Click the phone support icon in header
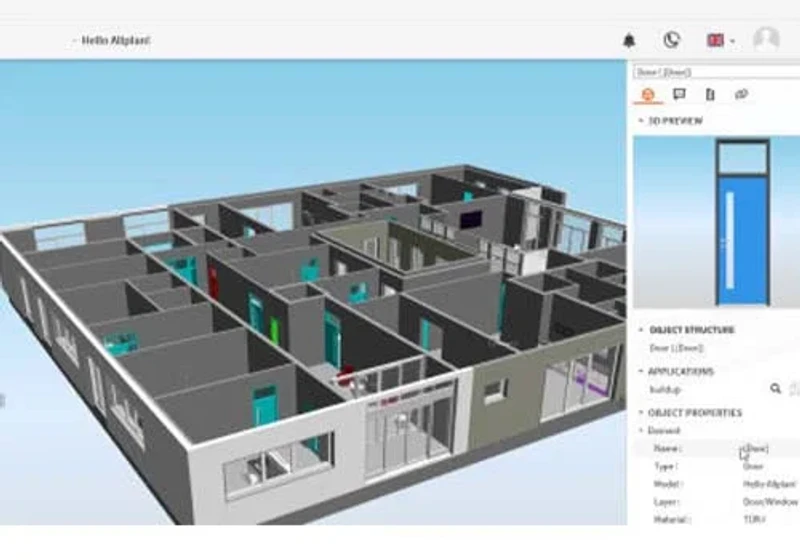 (x=671, y=40)
